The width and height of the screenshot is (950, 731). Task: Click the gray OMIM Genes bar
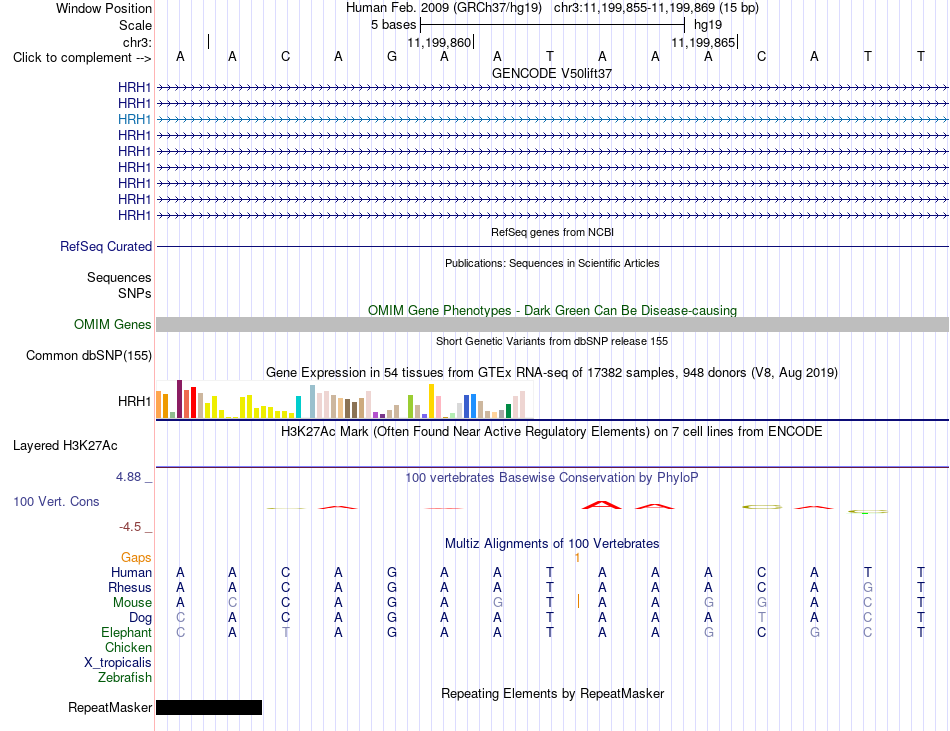click(x=552, y=325)
